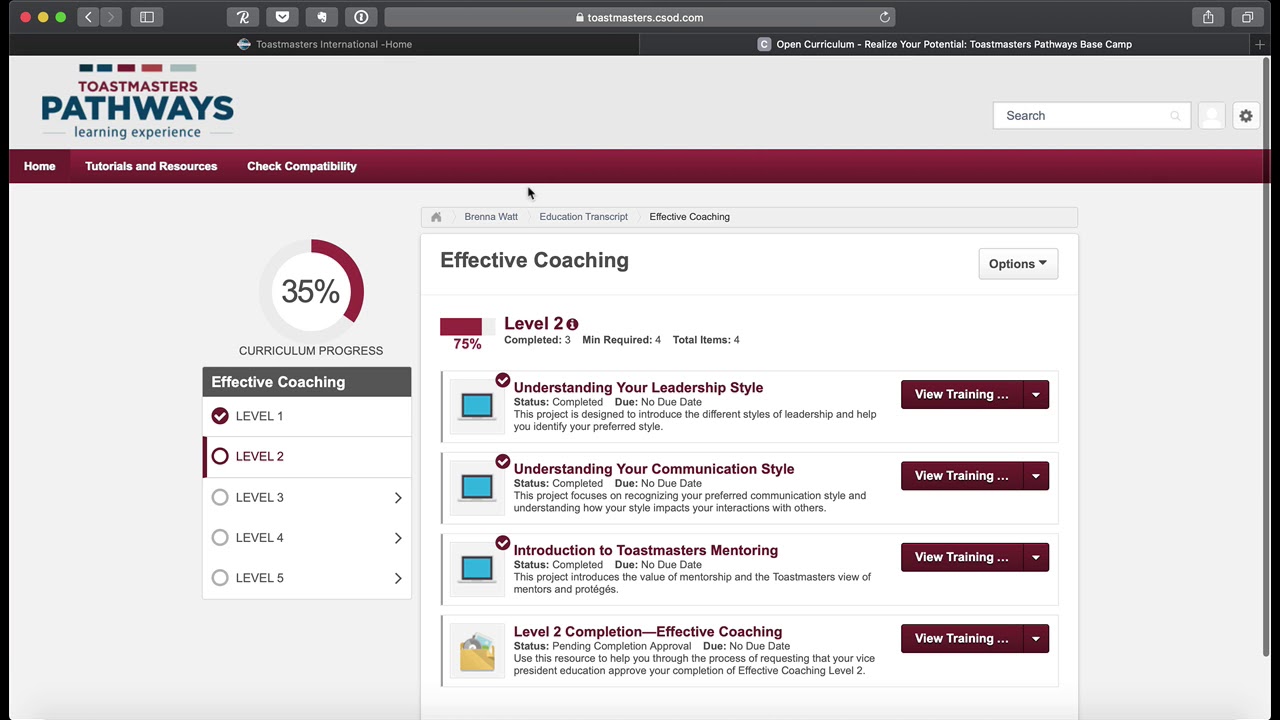The image size is (1280, 720).
Task: Click the Introduction to Toastmasters Mentoring computer icon
Action: pos(477,569)
